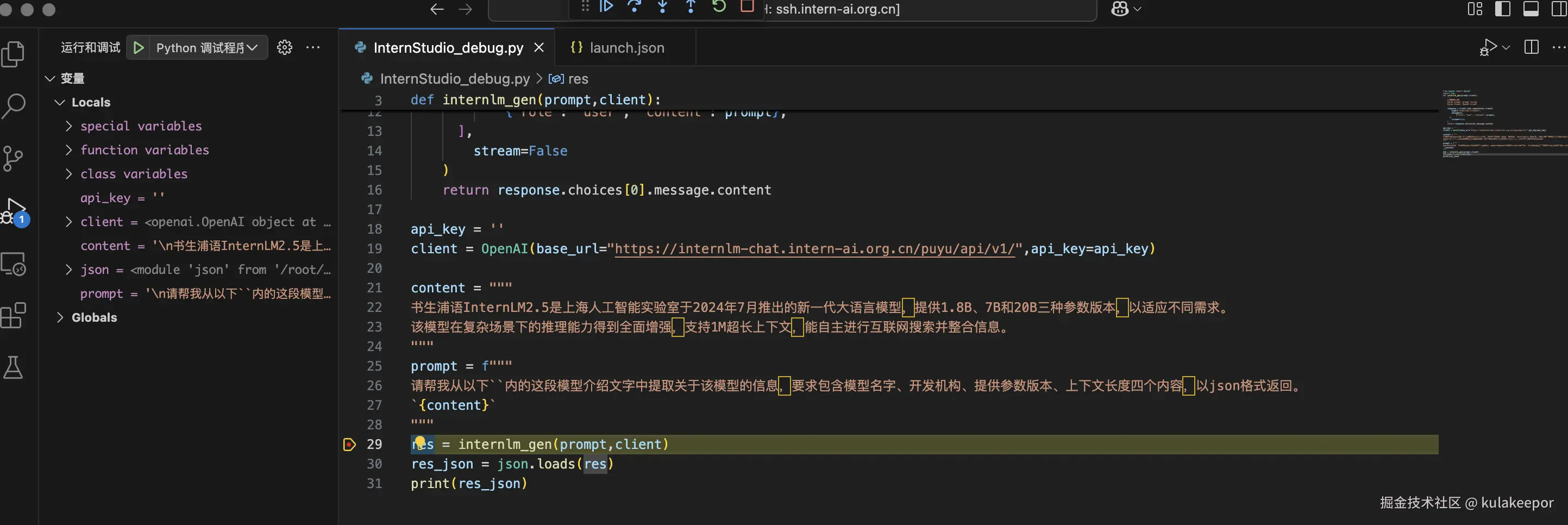
Task: Open the Search view
Action: (14, 106)
